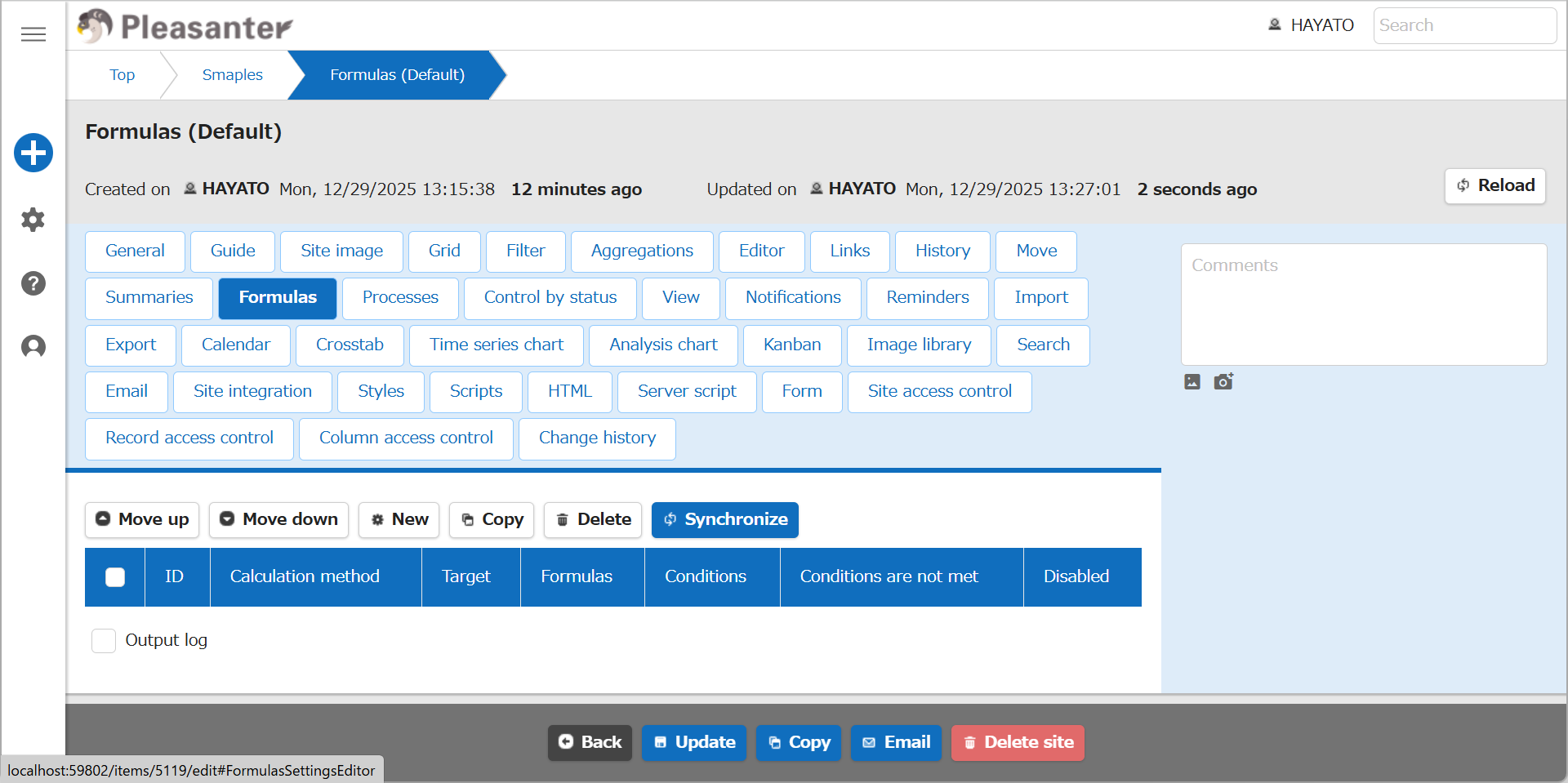Screen dimensions: 1568x783
Task: Click the Calculation method column header
Action: 315,577
